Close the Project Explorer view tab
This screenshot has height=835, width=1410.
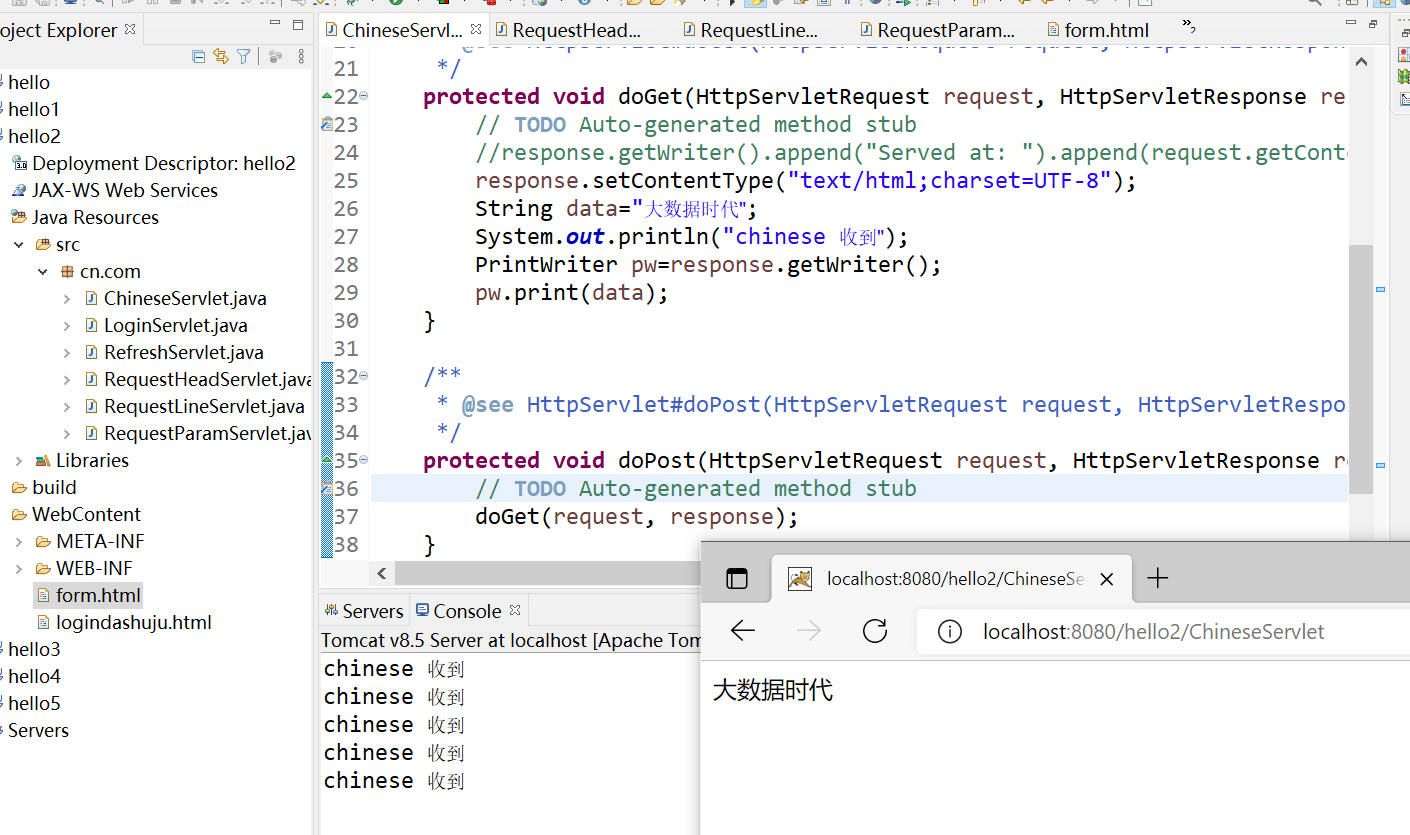point(130,30)
